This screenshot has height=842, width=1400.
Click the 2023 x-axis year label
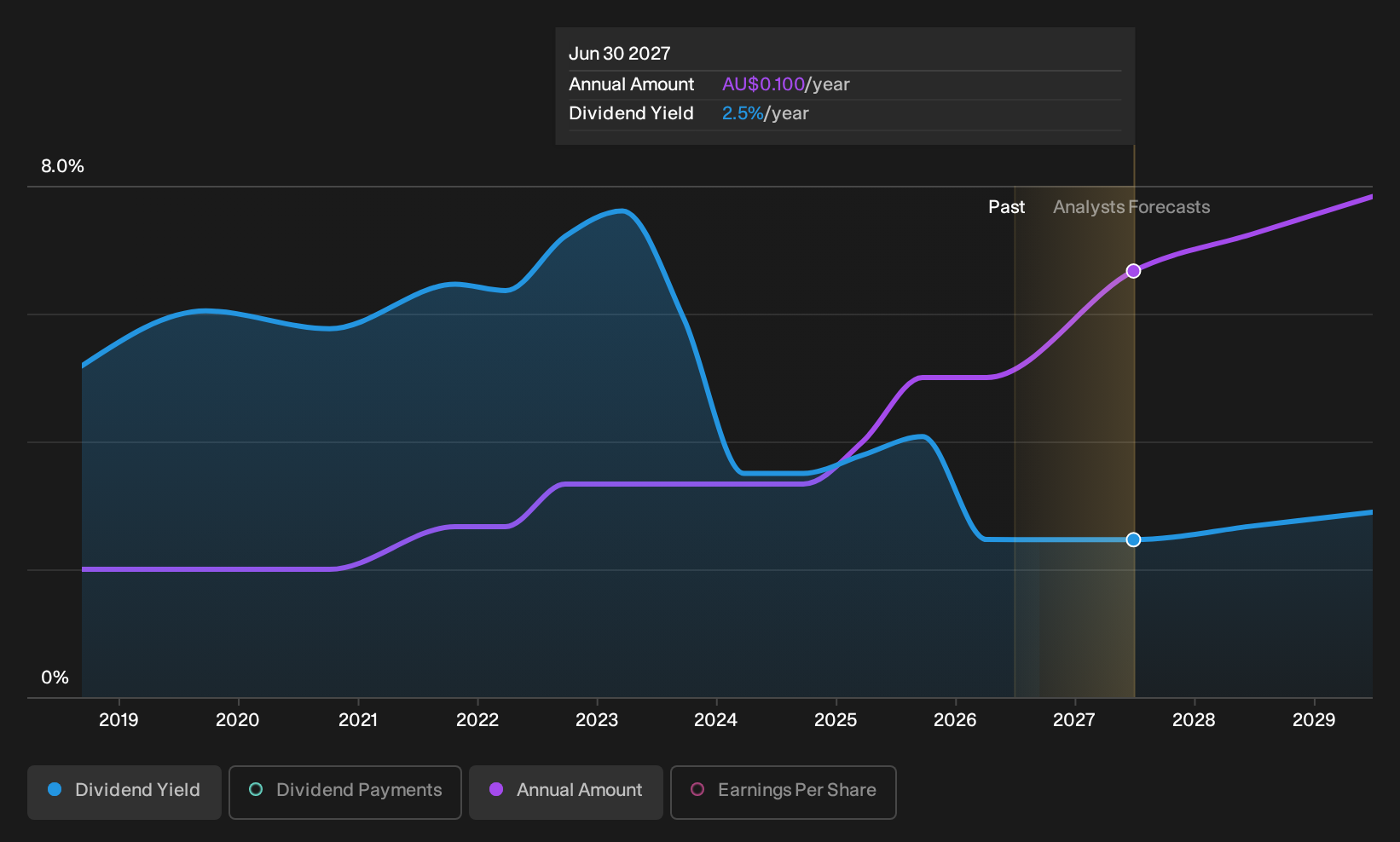coord(597,720)
